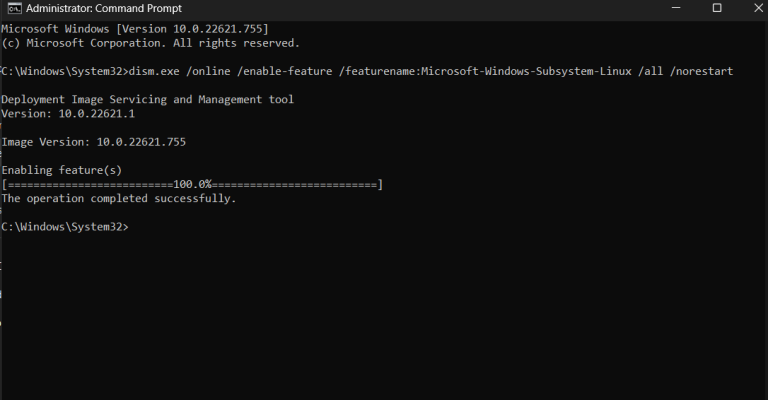Click "The operation completed successfully." message

[x=118, y=199]
